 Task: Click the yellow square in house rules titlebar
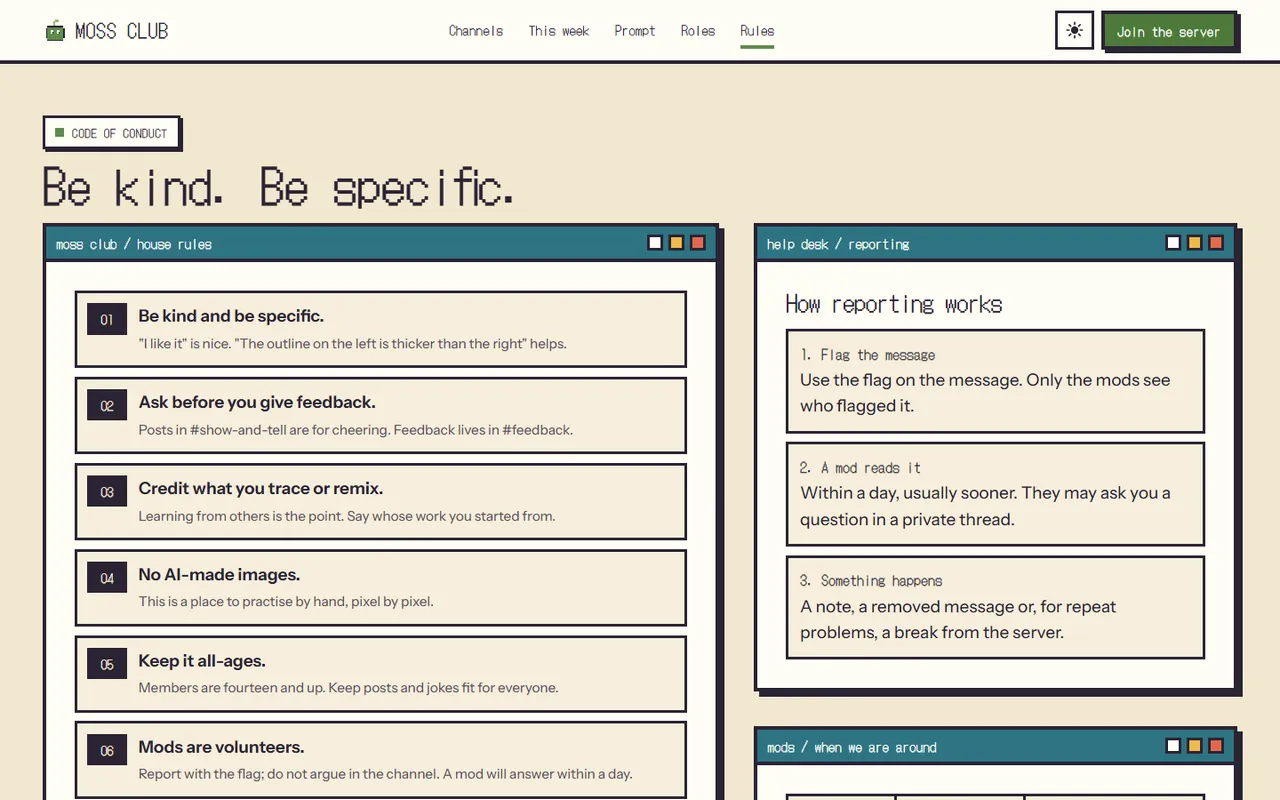coord(676,243)
